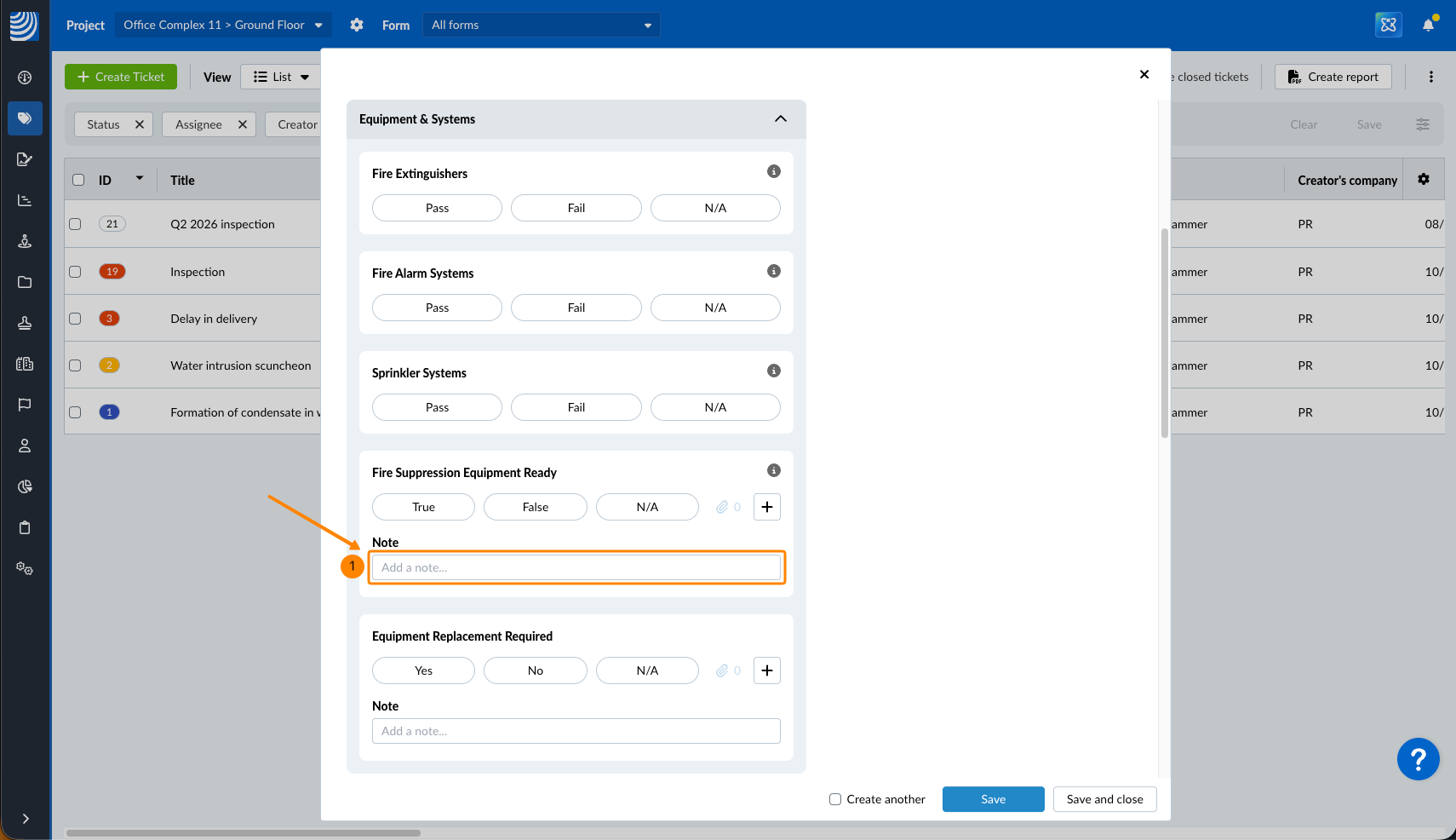Toggle the select-all checkbox in ID header
The image size is (1456, 840).
coord(78,180)
